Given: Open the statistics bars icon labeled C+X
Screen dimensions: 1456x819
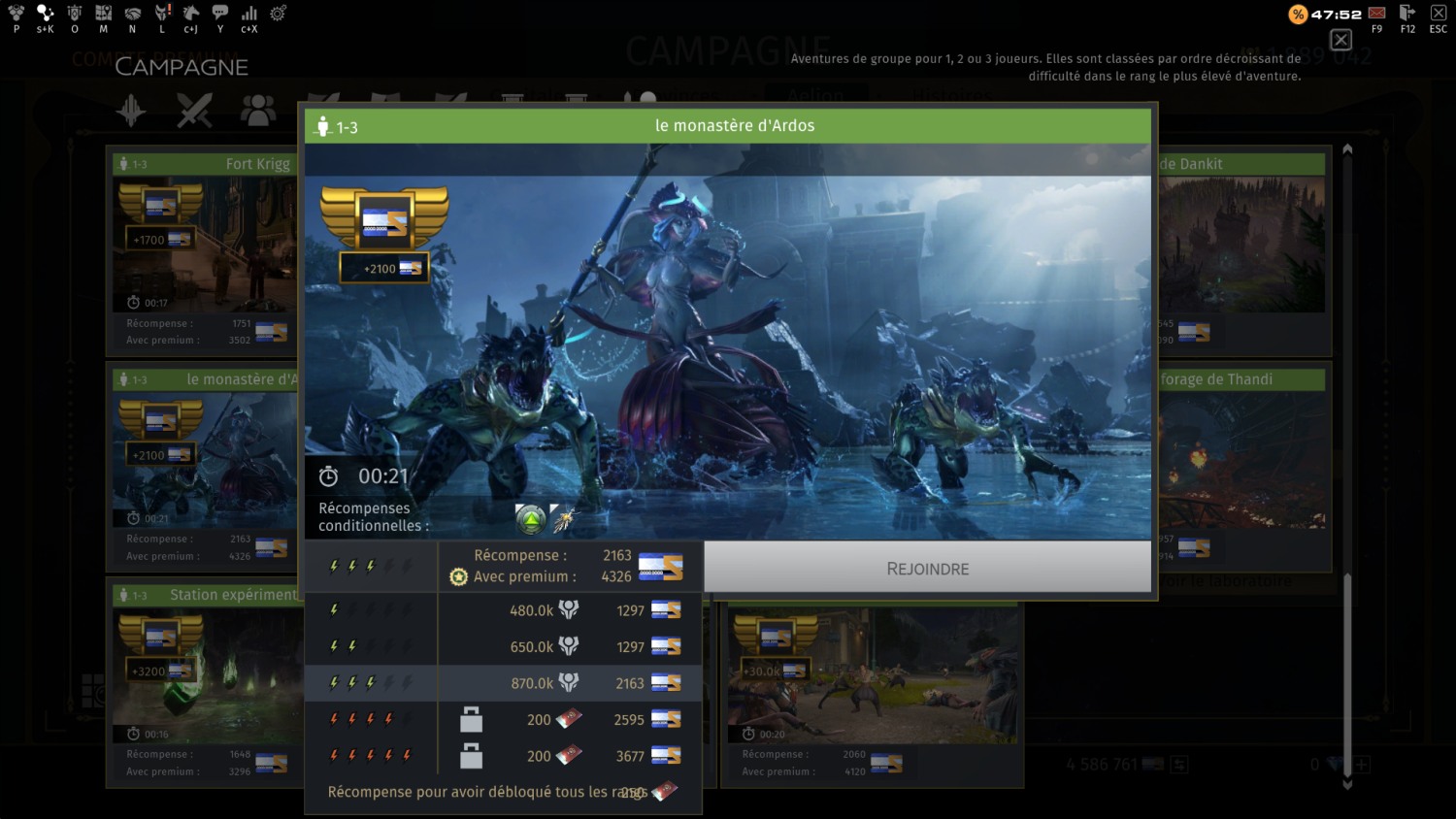Looking at the screenshot, I should click(249, 14).
